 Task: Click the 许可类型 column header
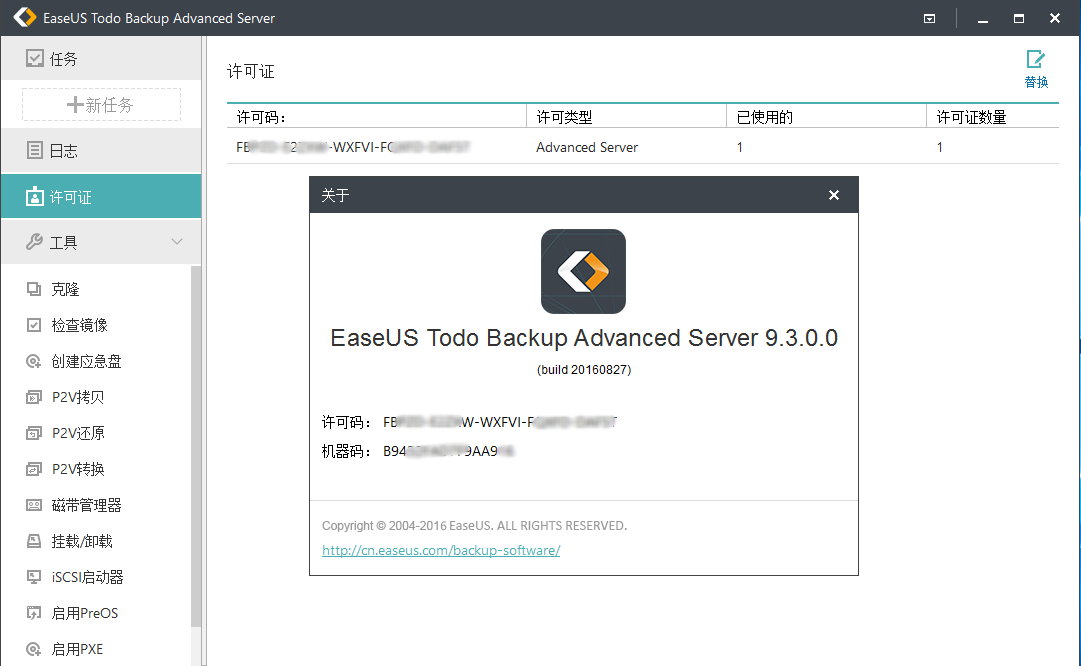626,117
